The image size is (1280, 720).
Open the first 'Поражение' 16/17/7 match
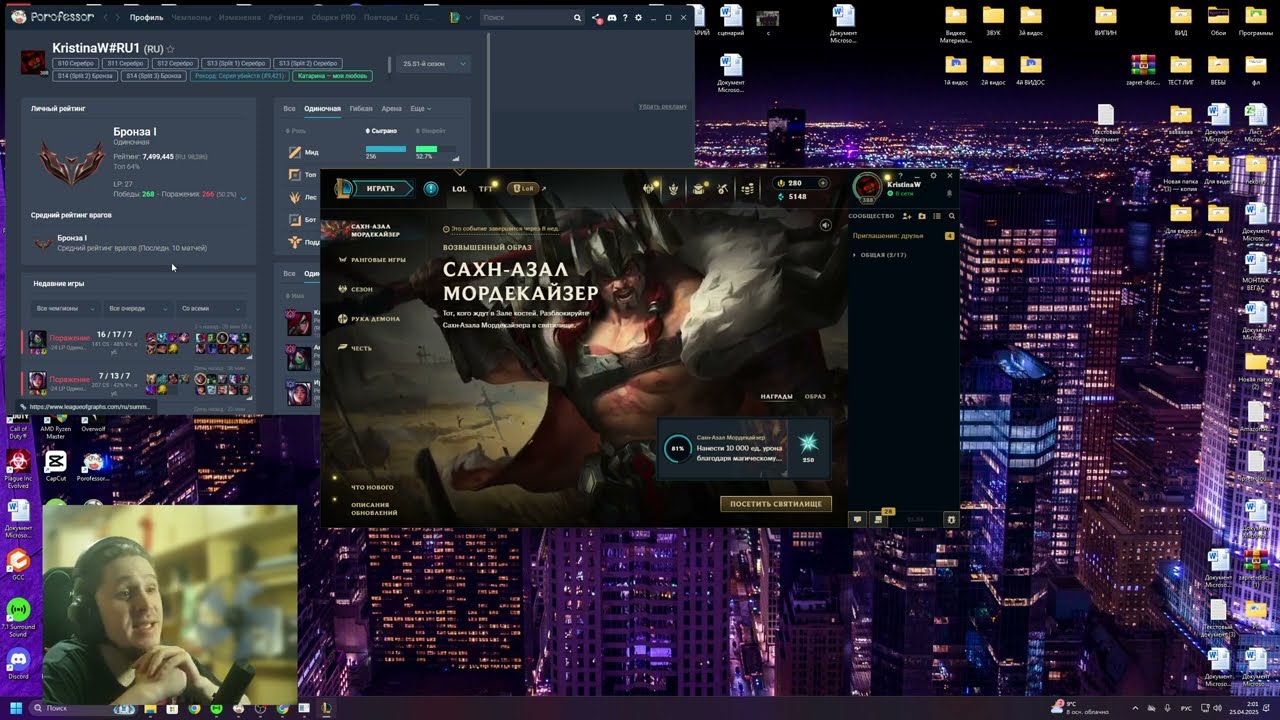click(136, 342)
